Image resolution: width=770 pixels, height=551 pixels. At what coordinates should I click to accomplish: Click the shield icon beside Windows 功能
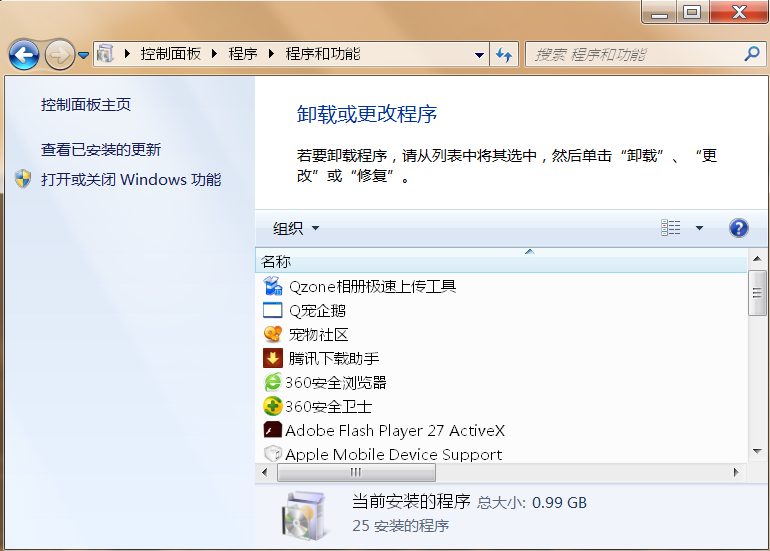[x=23, y=179]
